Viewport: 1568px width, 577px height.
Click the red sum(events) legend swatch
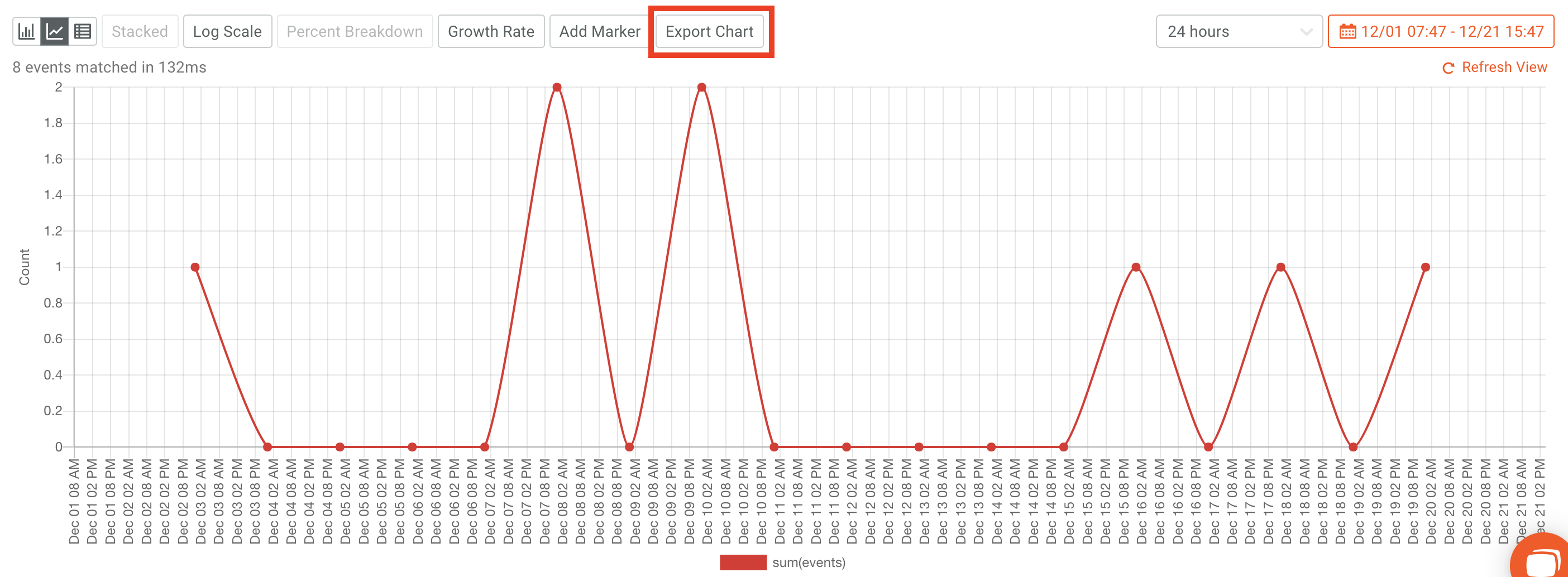click(x=742, y=562)
